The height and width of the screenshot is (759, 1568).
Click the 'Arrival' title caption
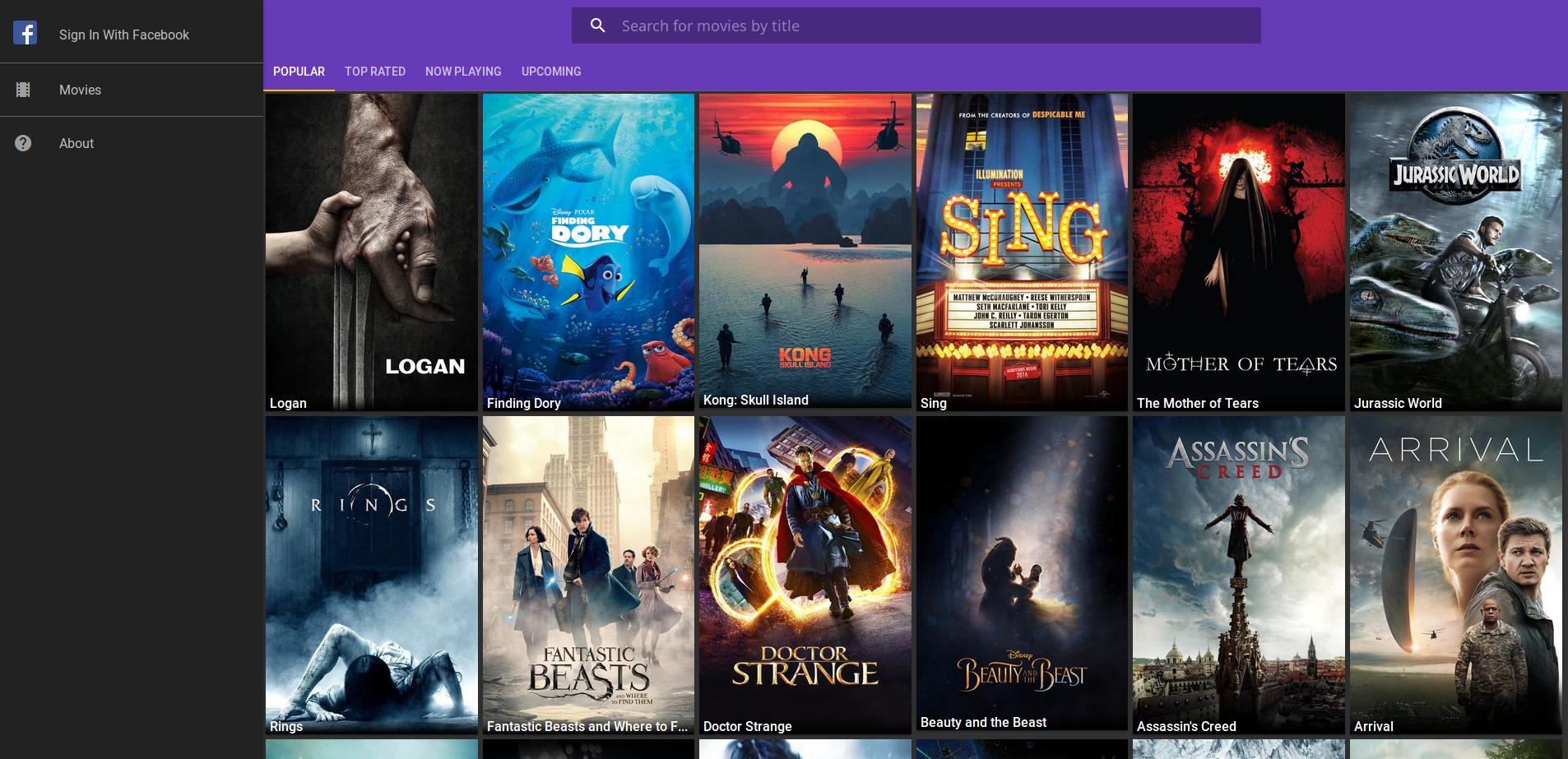(x=1374, y=726)
